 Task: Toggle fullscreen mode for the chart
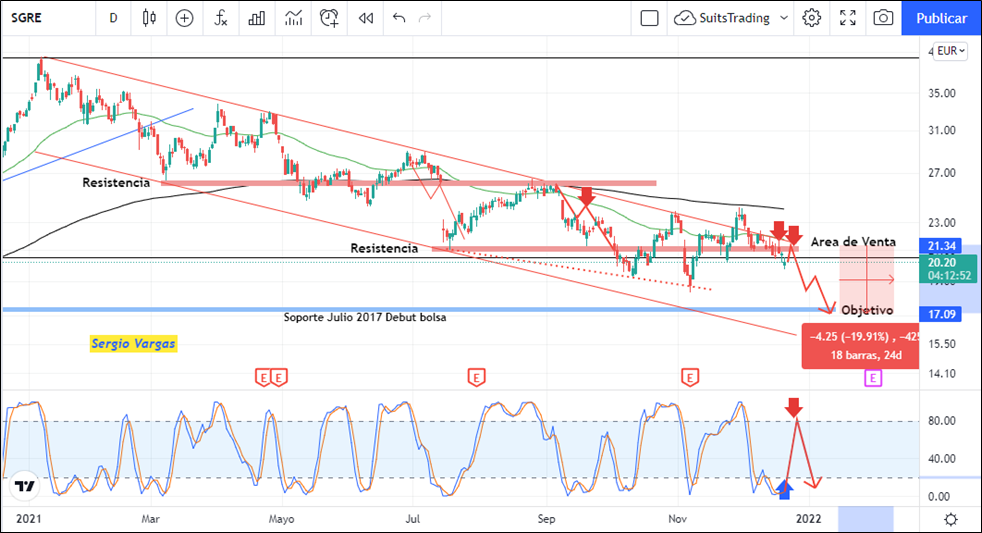(x=848, y=18)
